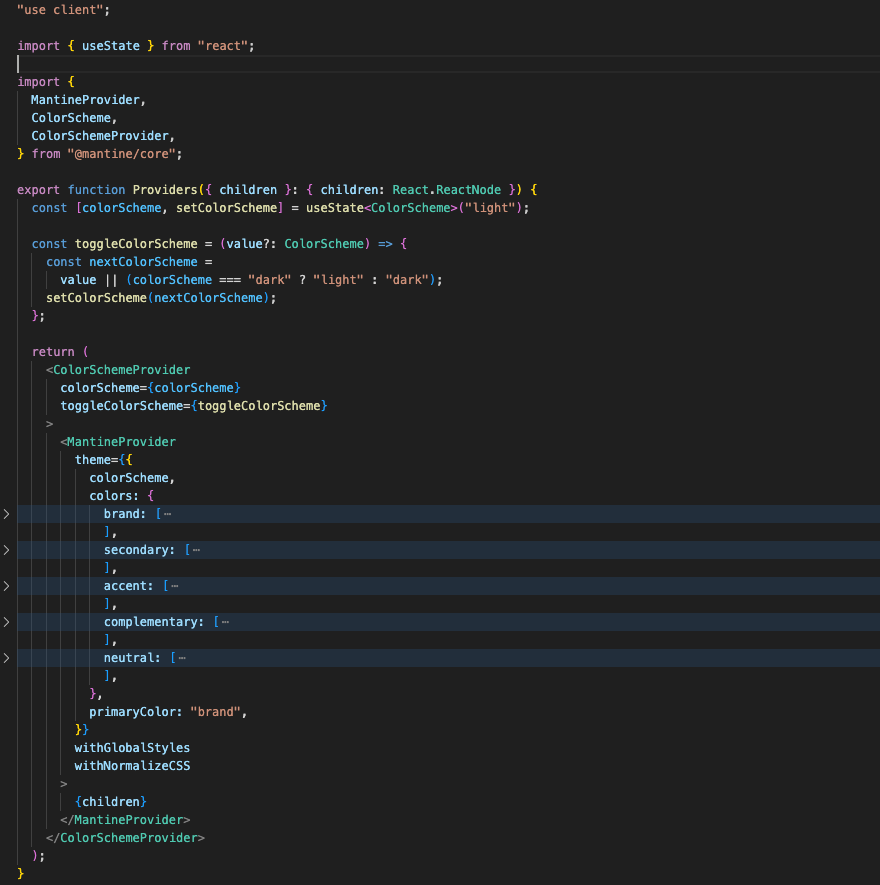Click the withNormalizeCSS prop
880x885 pixels.
click(x=131, y=765)
